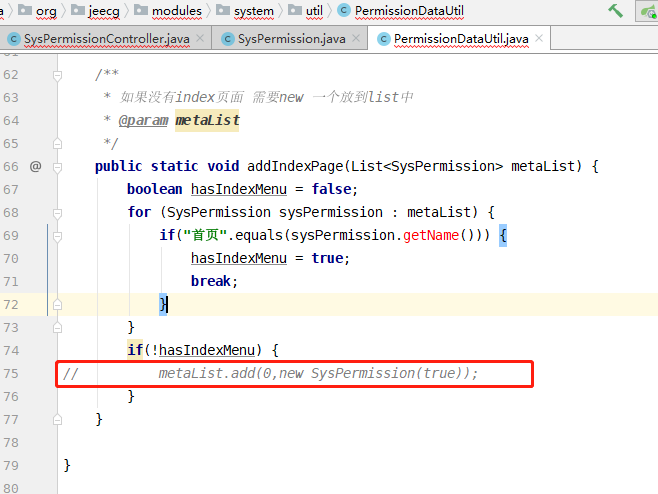Close the SysPermission.java tab
This screenshot has height=494, width=658.
click(x=356, y=38)
